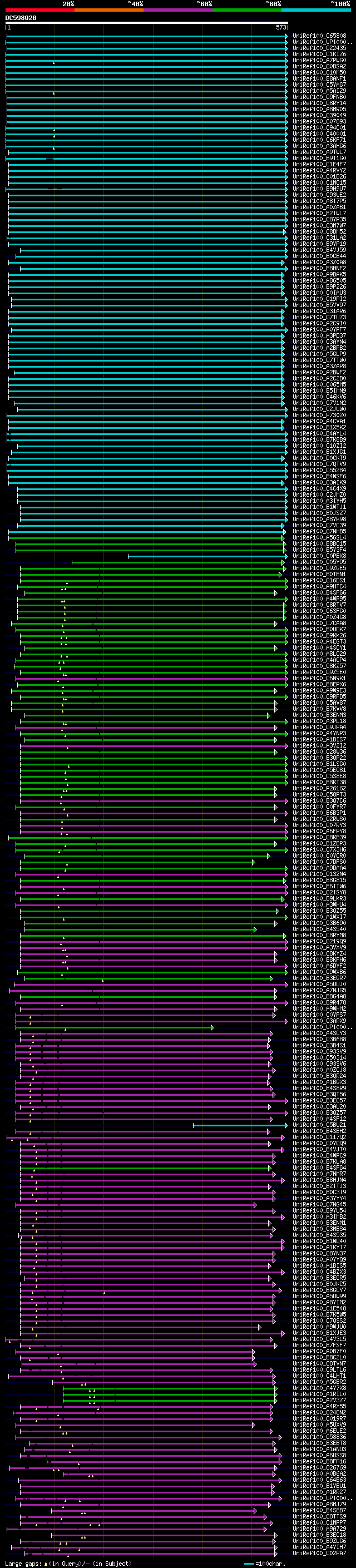Screen dimensions: 356x1568
Task: Click the red 20% identity legend segment
Action: pyautogui.click(x=39, y=11)
